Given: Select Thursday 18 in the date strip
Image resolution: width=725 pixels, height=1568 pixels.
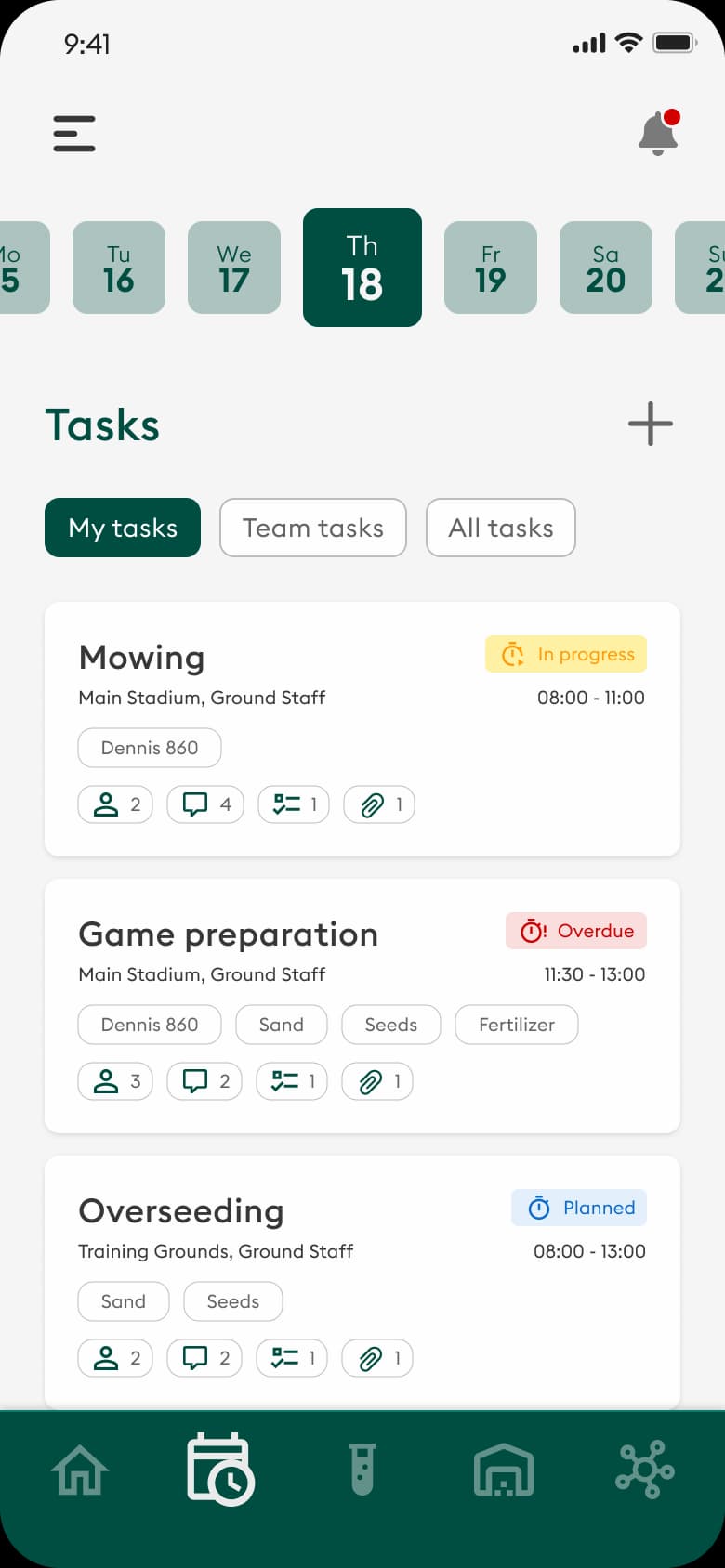Looking at the screenshot, I should [362, 267].
